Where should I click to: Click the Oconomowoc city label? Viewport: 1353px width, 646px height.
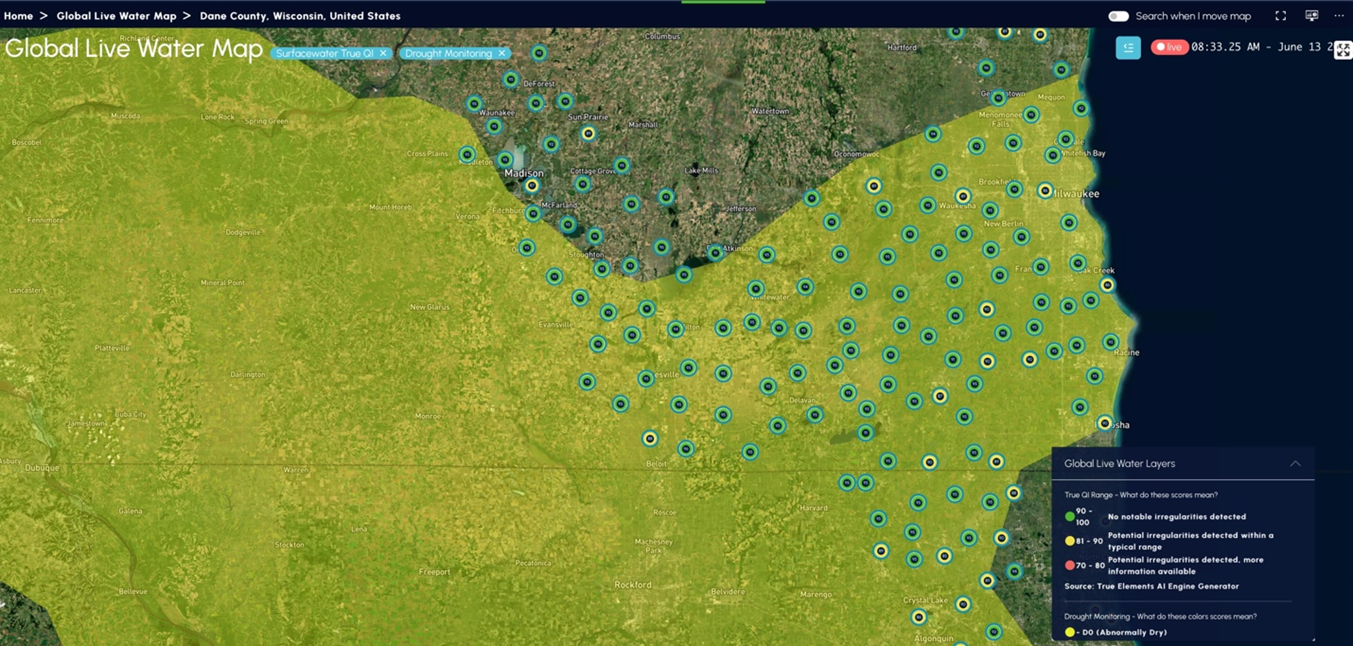pos(856,154)
